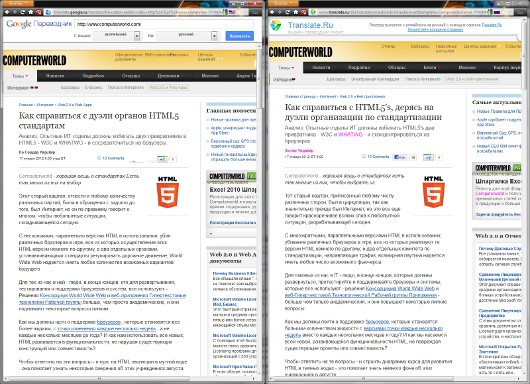The image size is (530, 384).
Task: Go back in the right Translate.Ru window
Action: point(271,12)
